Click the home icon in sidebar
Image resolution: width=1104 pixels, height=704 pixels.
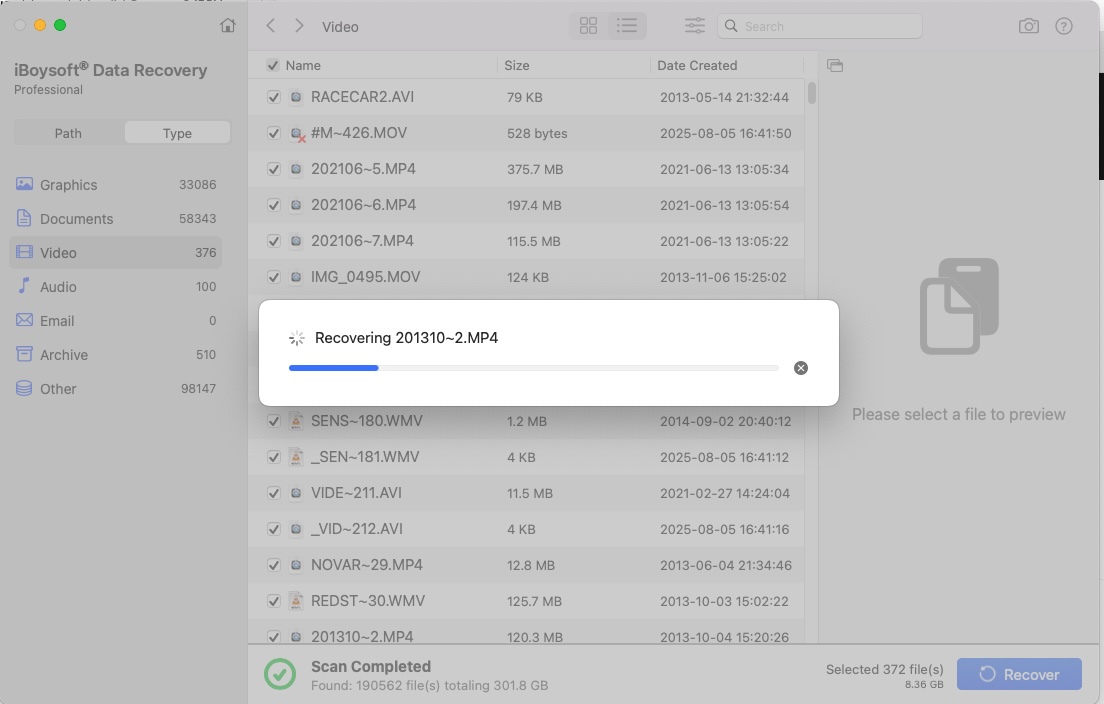228,26
